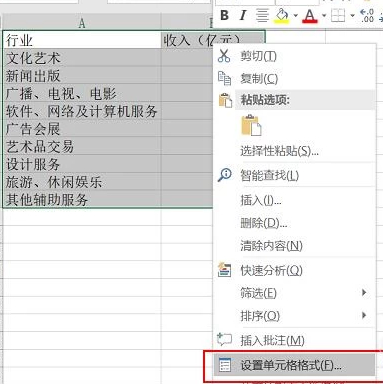
Task: Open fill color dropdown arrow
Action: tap(295, 15)
